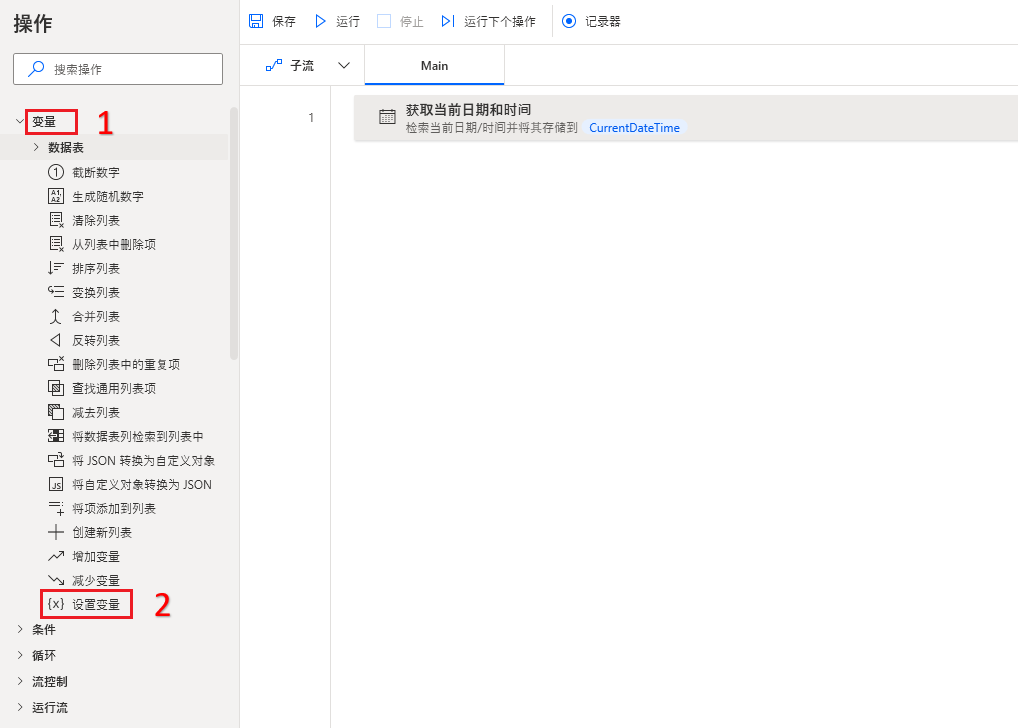This screenshot has height=728, width=1018.
Task: Click the 减少变量 icon
Action: coord(56,581)
